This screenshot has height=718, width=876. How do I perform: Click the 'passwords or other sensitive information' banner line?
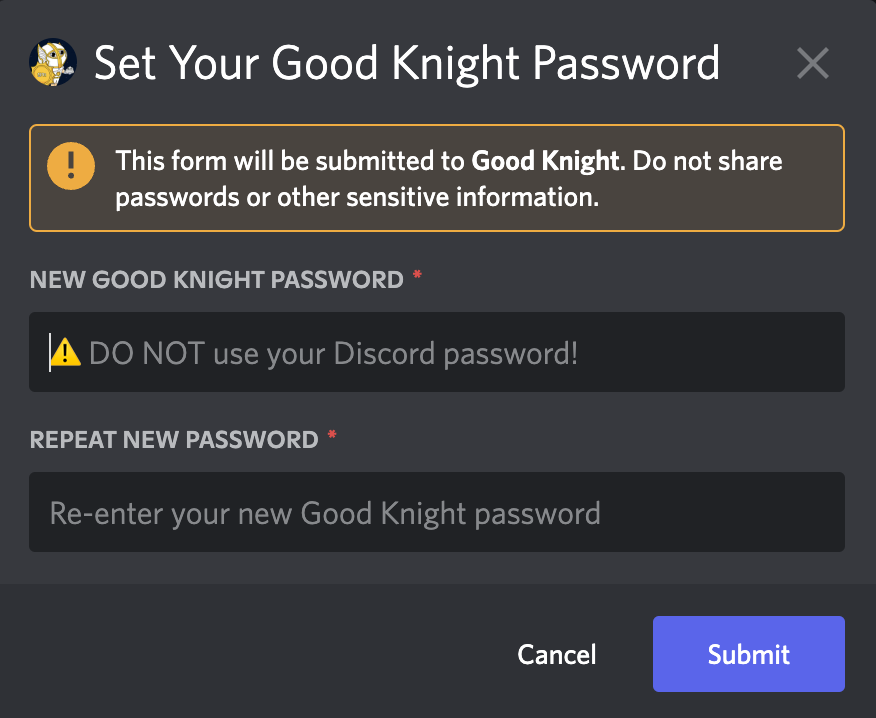click(x=357, y=198)
